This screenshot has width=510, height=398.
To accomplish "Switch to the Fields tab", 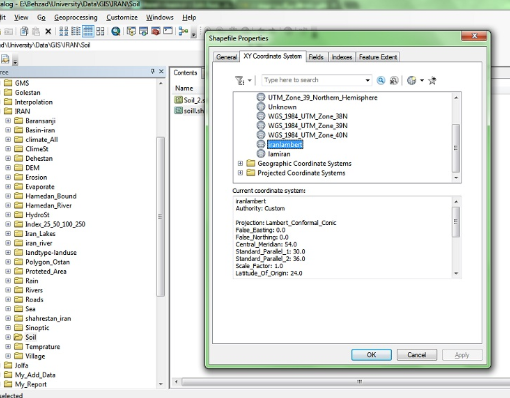I will pyautogui.click(x=316, y=57).
